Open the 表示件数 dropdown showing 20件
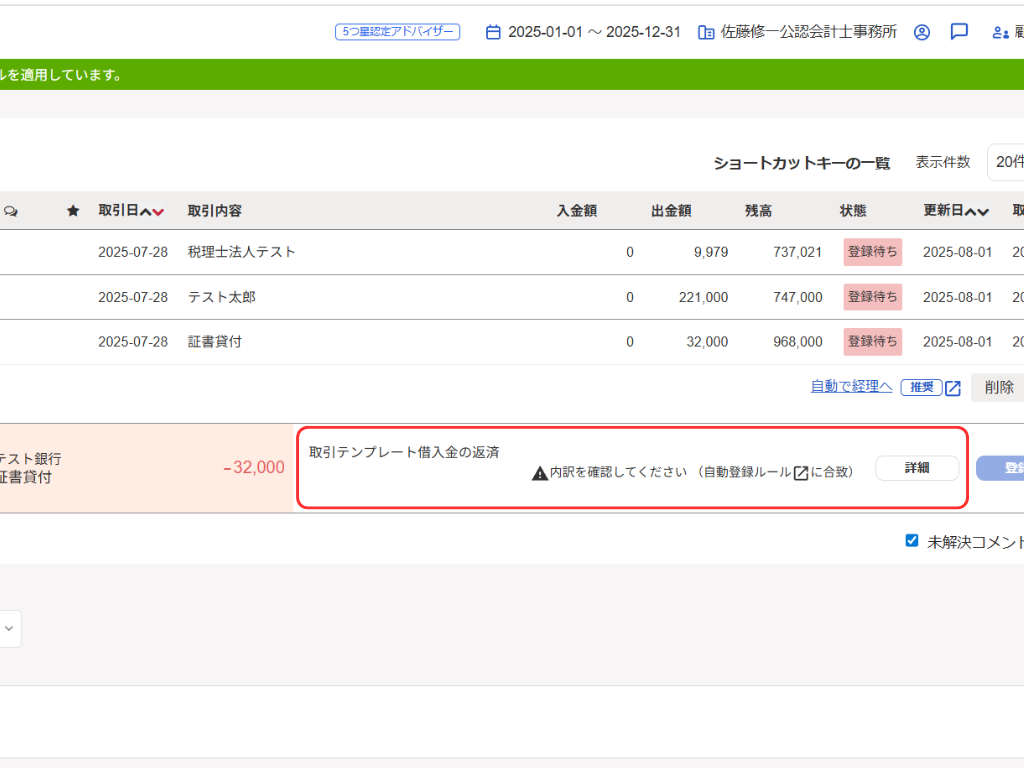Screen dimensions: 1024x768 [x=1006, y=162]
